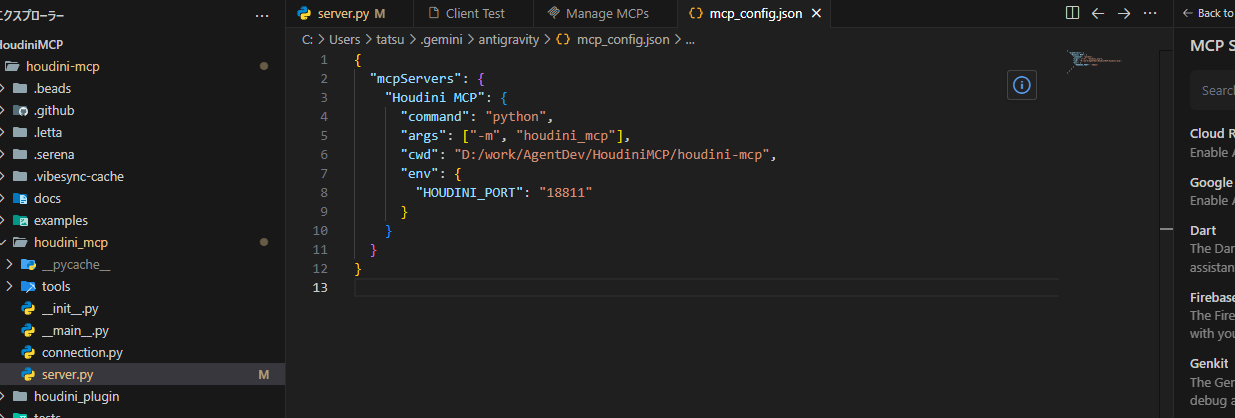This screenshot has width=1235, height=418.
Task: Open the editor More Actions ellipsis
Action: 1150,13
